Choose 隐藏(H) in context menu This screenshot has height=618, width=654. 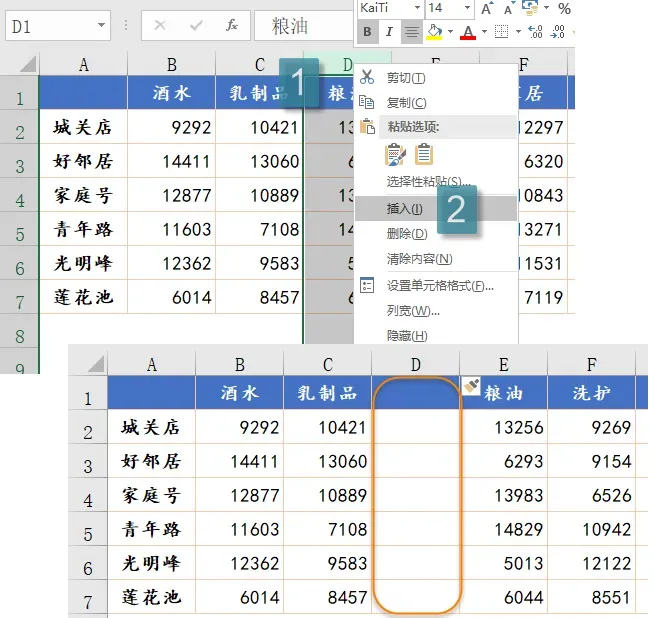(436, 335)
